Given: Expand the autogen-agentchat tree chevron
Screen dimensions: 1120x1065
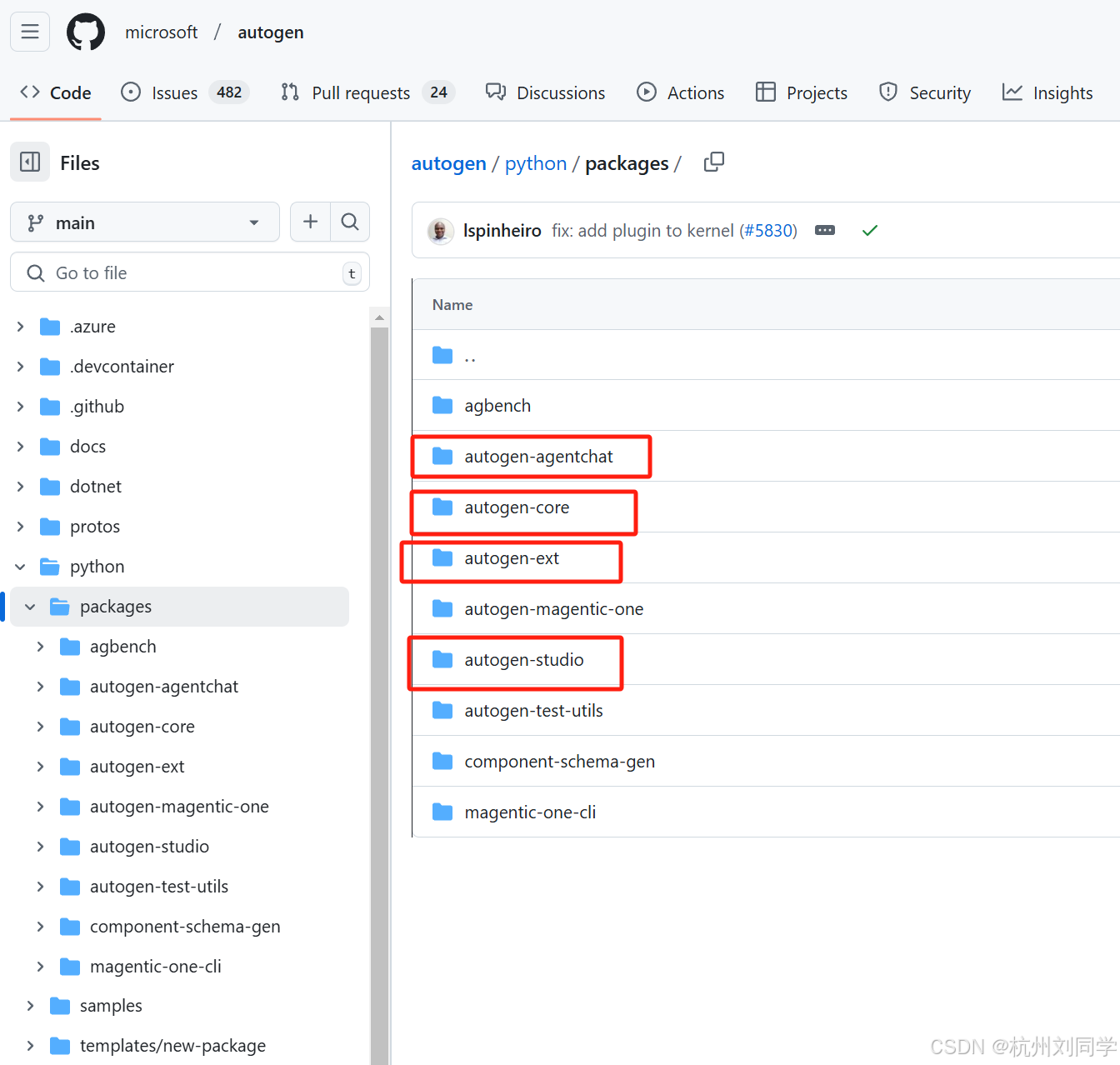Looking at the screenshot, I should 40,687.
